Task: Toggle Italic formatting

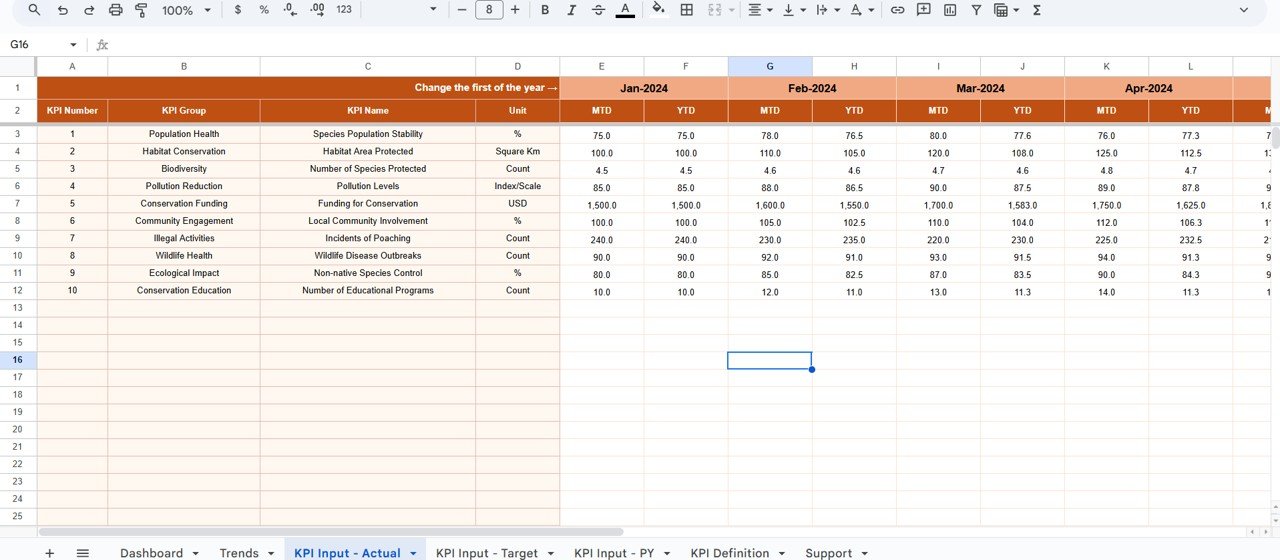Action: pyautogui.click(x=571, y=10)
